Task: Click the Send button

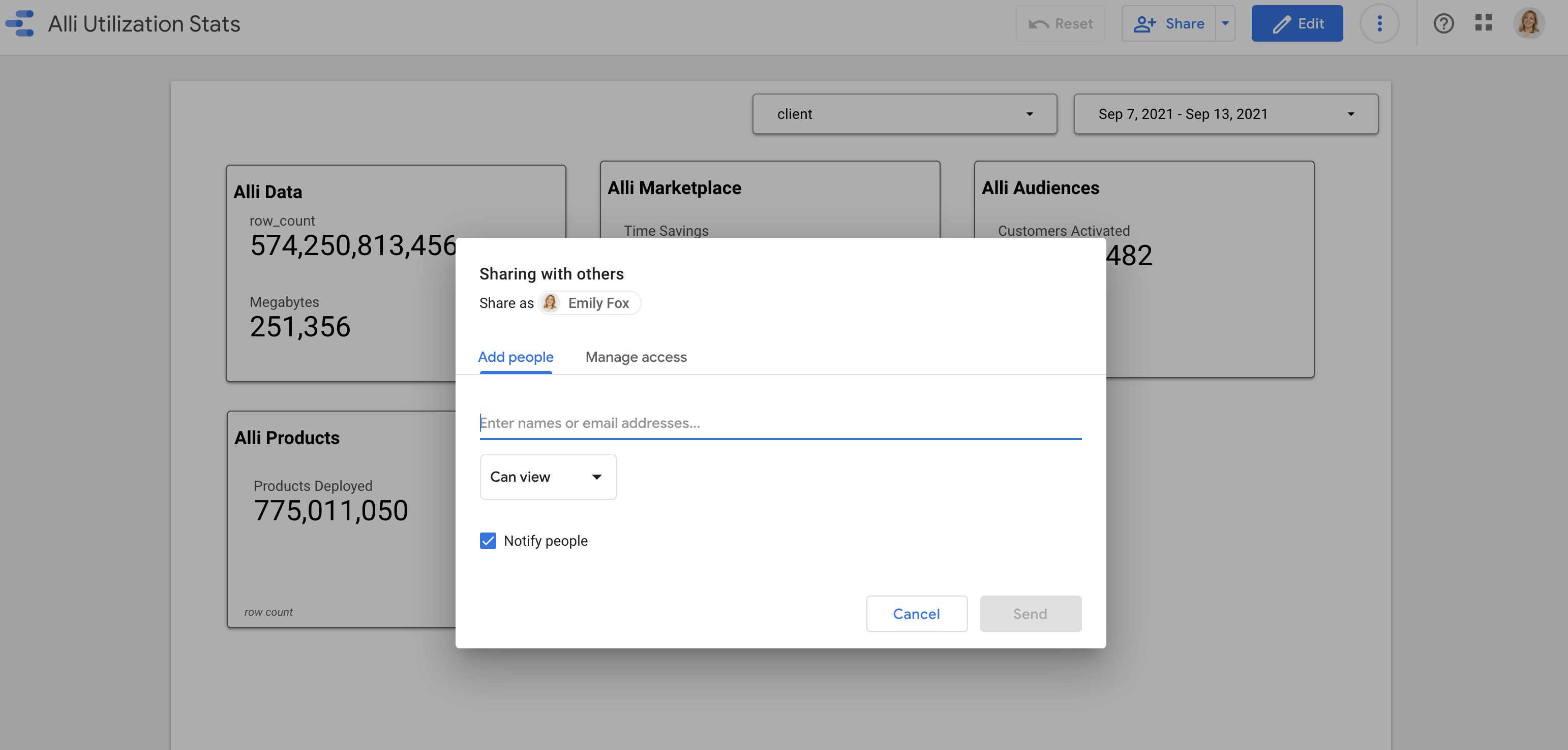Action: click(x=1030, y=614)
